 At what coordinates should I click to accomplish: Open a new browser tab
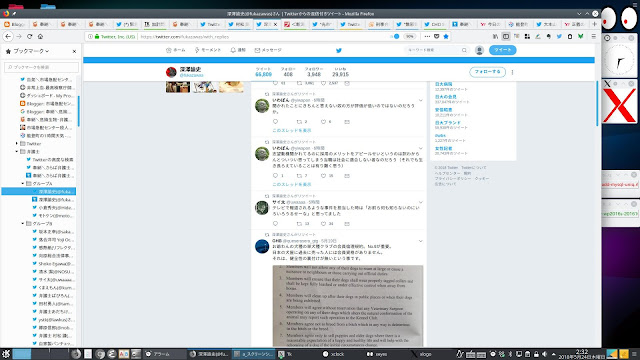click(x=594, y=24)
